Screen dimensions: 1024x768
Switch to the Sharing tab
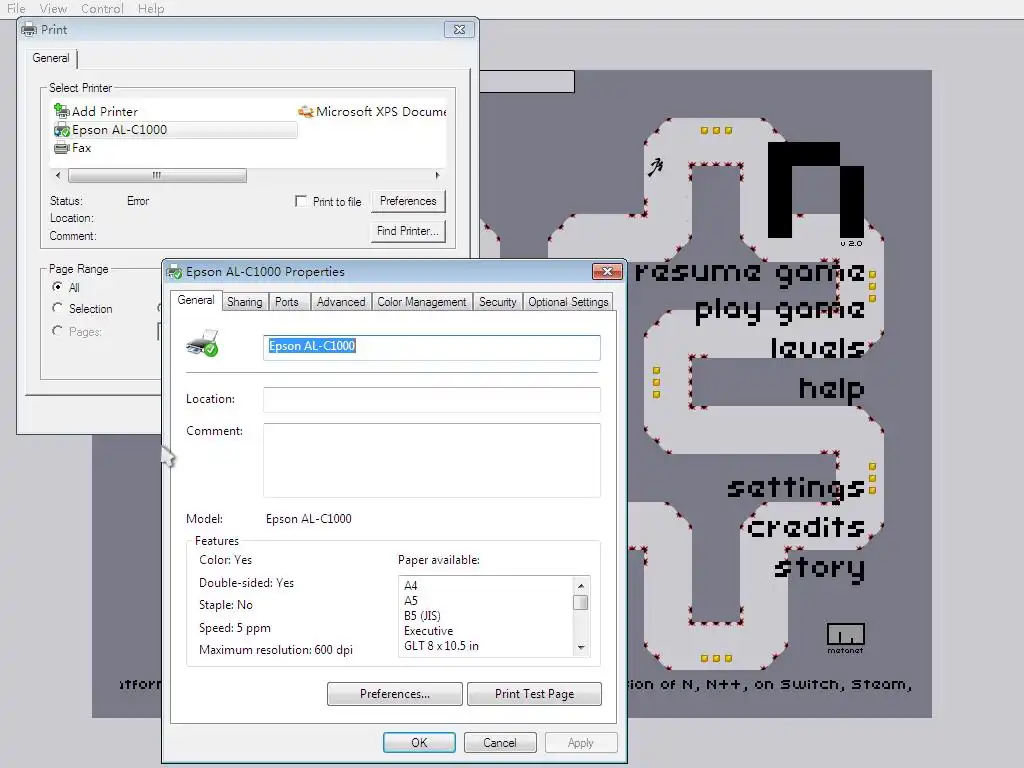pos(245,302)
